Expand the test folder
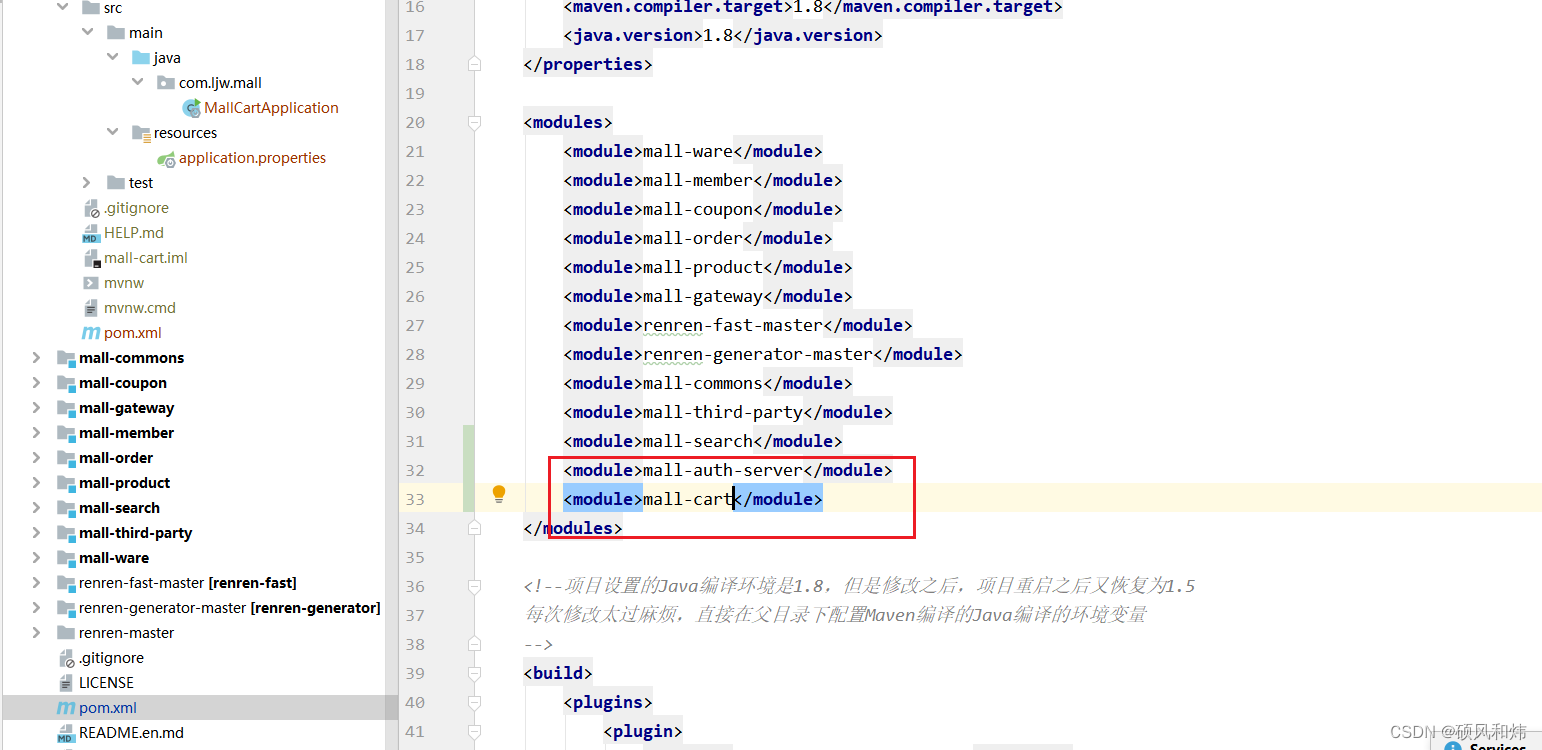Viewport: 1542px width, 750px height. tap(87, 183)
